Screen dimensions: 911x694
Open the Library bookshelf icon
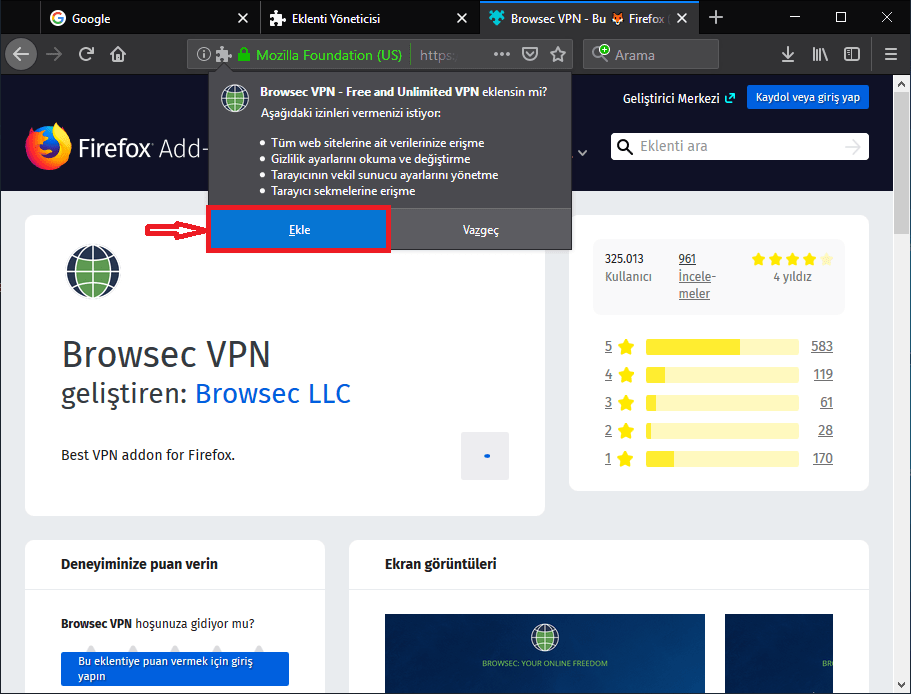(x=820, y=55)
